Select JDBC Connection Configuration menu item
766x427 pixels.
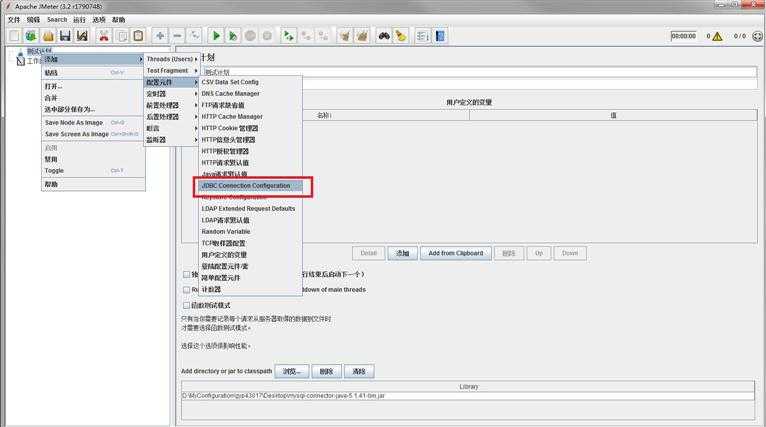pyautogui.click(x=251, y=186)
